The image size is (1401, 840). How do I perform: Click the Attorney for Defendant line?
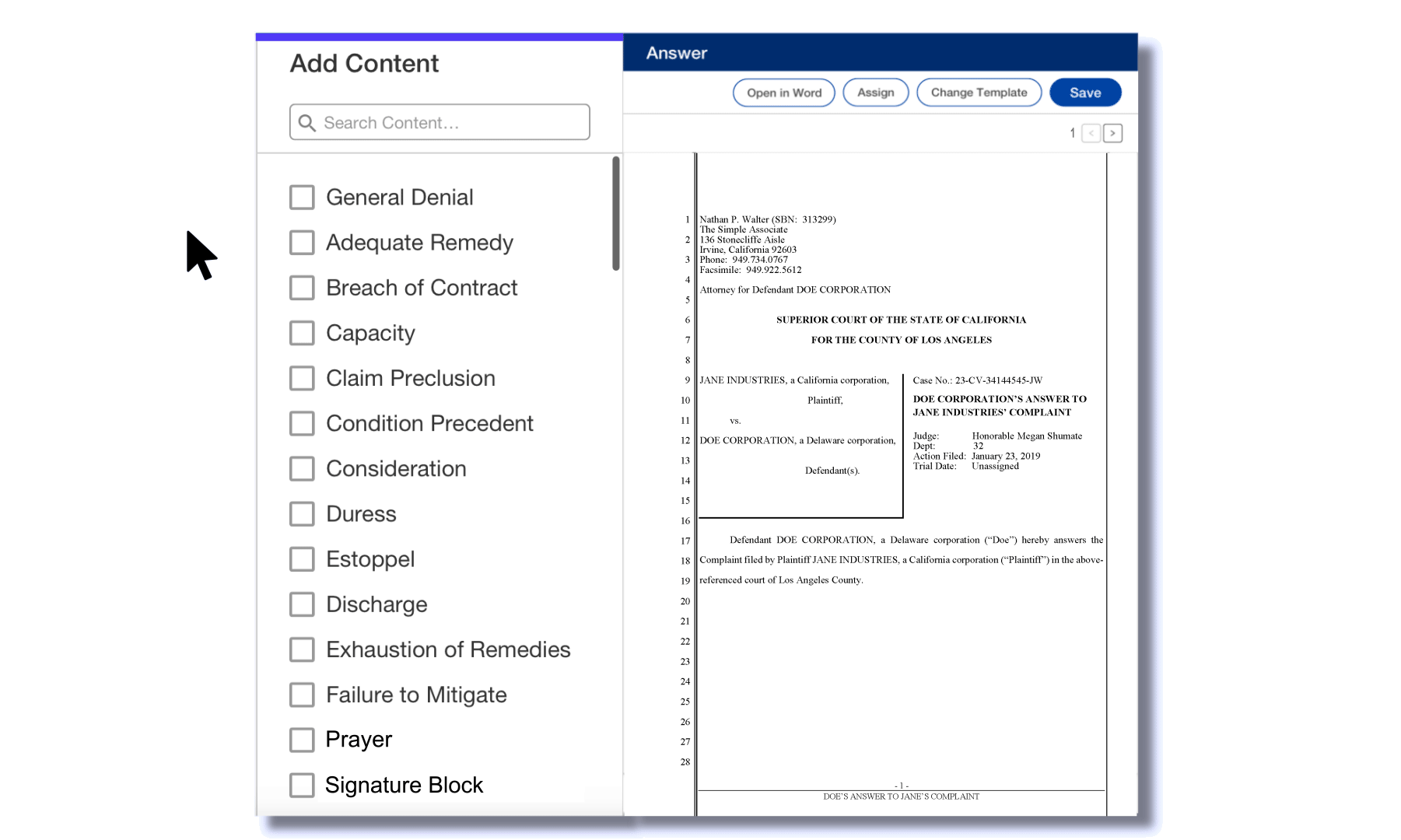pos(795,290)
